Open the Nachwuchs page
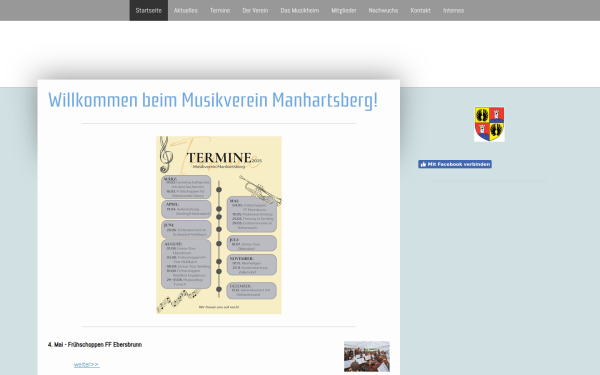 click(x=383, y=10)
